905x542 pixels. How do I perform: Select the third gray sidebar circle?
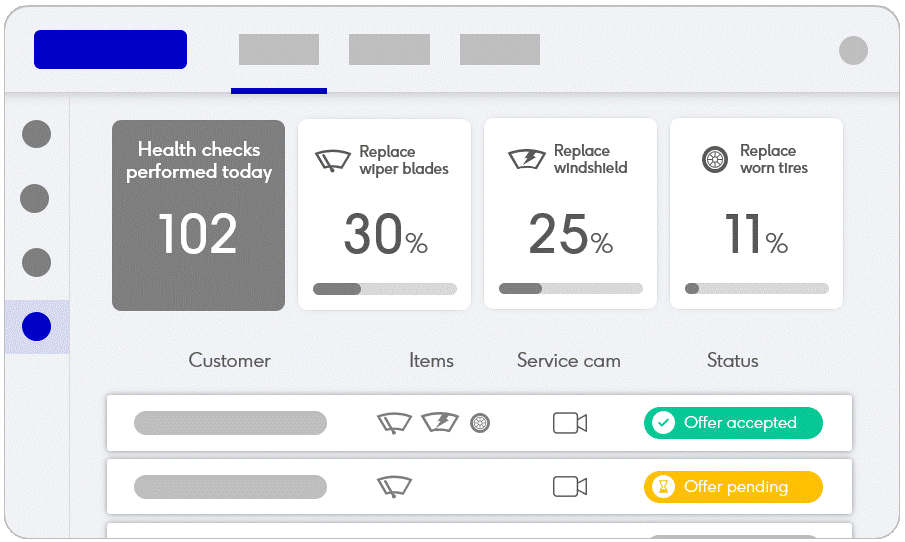[36, 263]
